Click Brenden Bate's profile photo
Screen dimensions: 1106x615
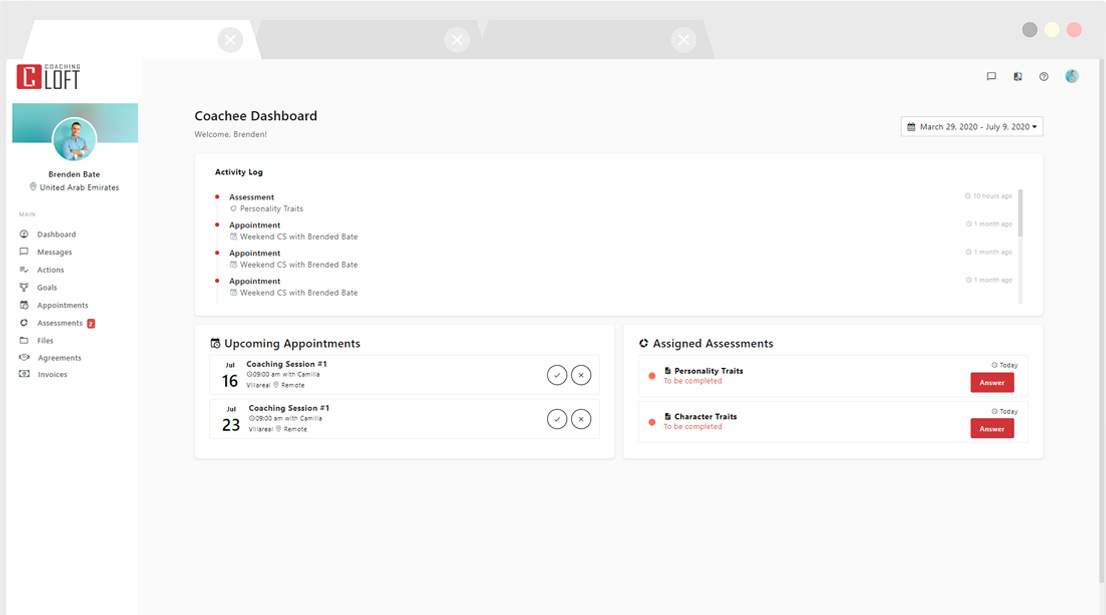tap(74, 140)
